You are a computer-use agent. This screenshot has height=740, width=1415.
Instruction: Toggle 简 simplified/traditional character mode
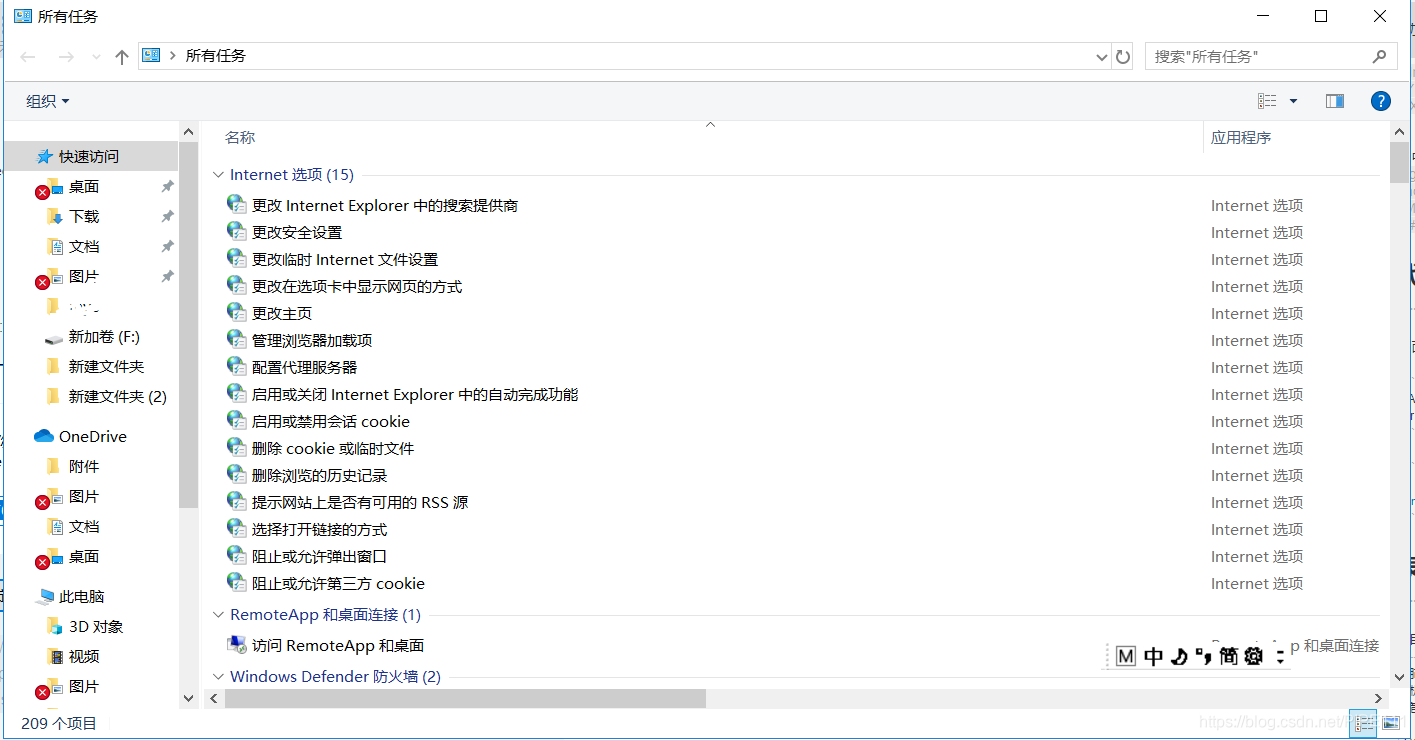tap(1229, 656)
